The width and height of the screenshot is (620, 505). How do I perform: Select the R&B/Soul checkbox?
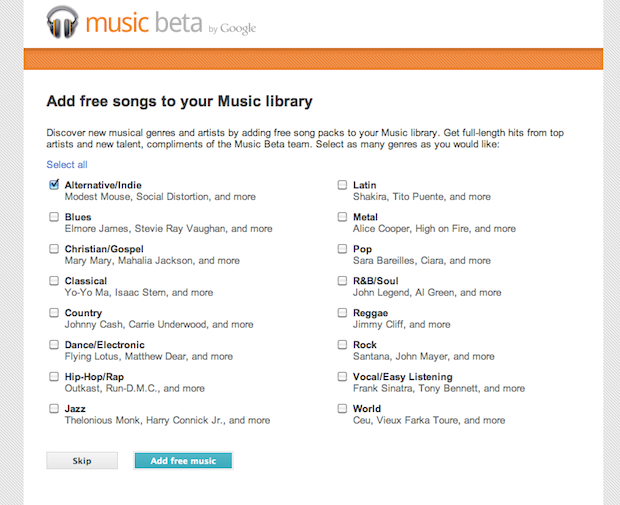coord(342,281)
